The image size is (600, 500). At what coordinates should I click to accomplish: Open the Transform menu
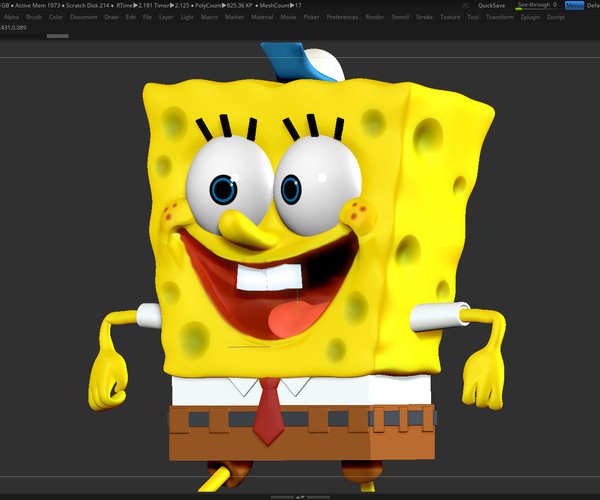point(500,17)
